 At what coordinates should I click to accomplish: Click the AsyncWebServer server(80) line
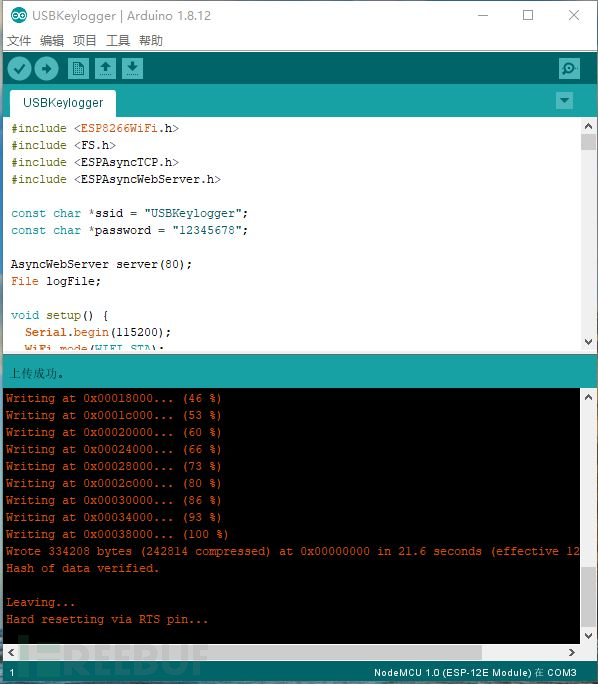(101, 264)
